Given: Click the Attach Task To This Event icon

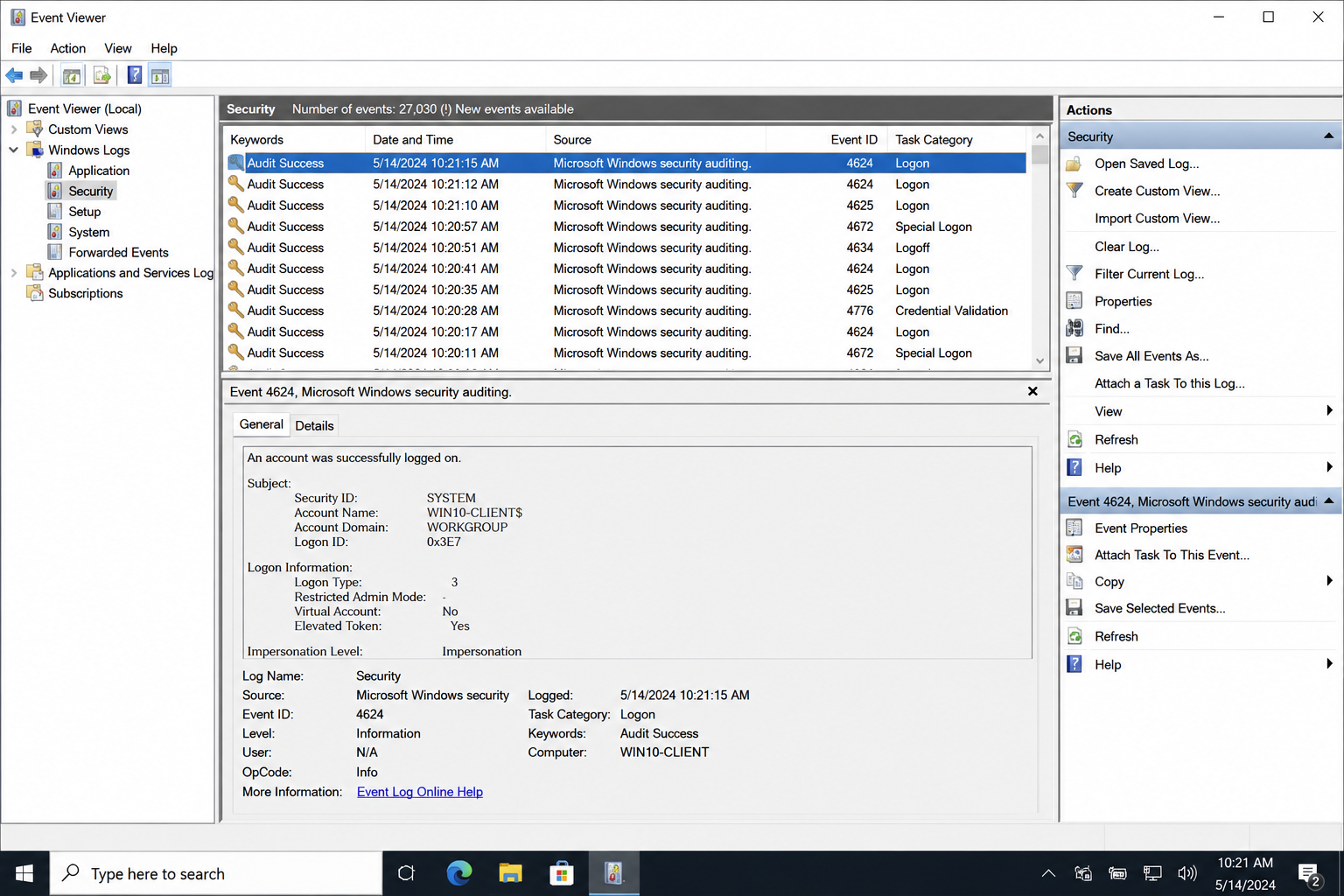Looking at the screenshot, I should [1074, 555].
